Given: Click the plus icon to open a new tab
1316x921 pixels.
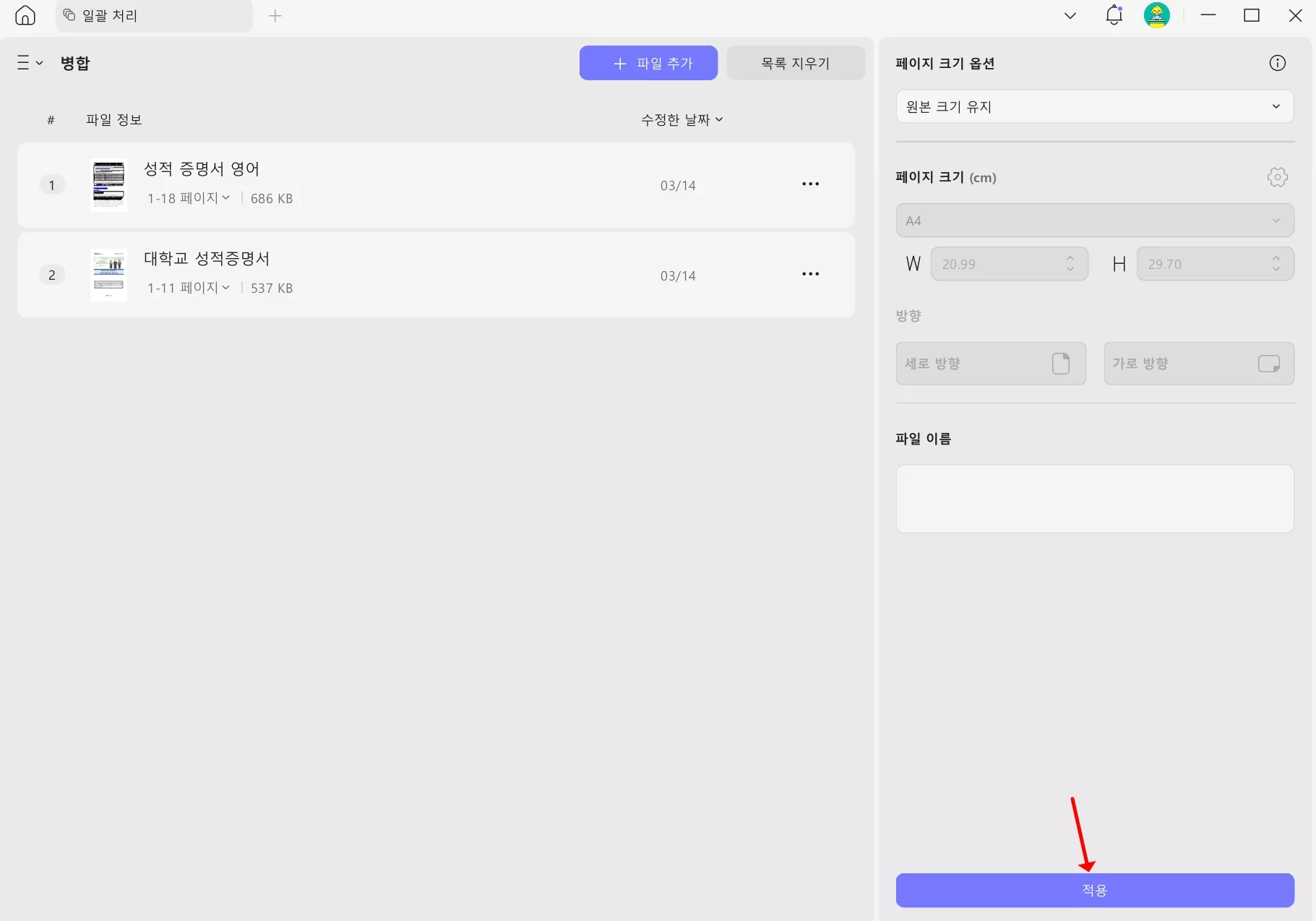Looking at the screenshot, I should point(275,15).
